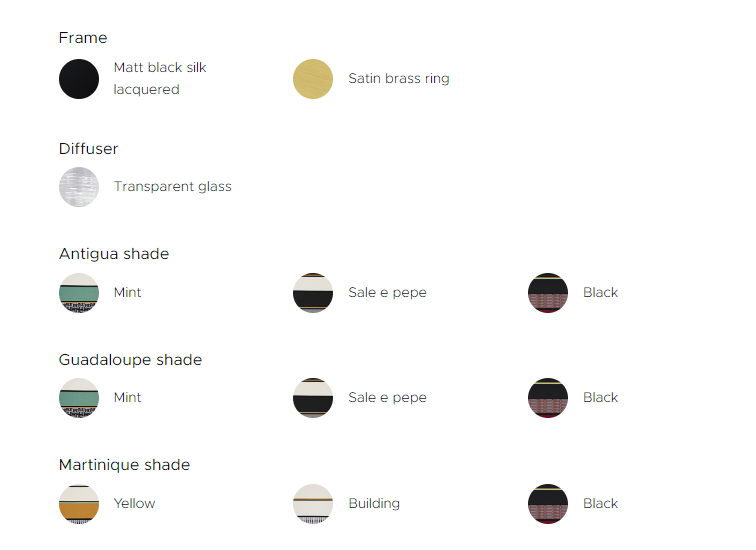This screenshot has width=756, height=550.
Task: Click the Transparent glass label
Action: pyautogui.click(x=172, y=187)
